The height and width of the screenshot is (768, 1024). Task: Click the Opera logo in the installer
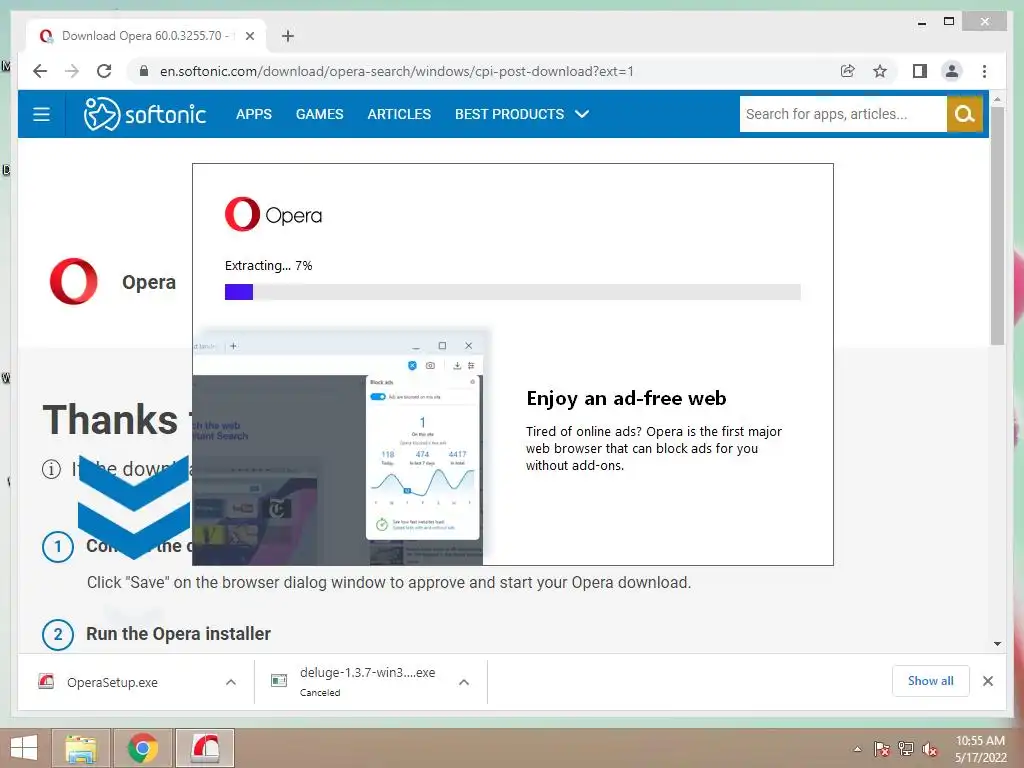[x=273, y=214]
